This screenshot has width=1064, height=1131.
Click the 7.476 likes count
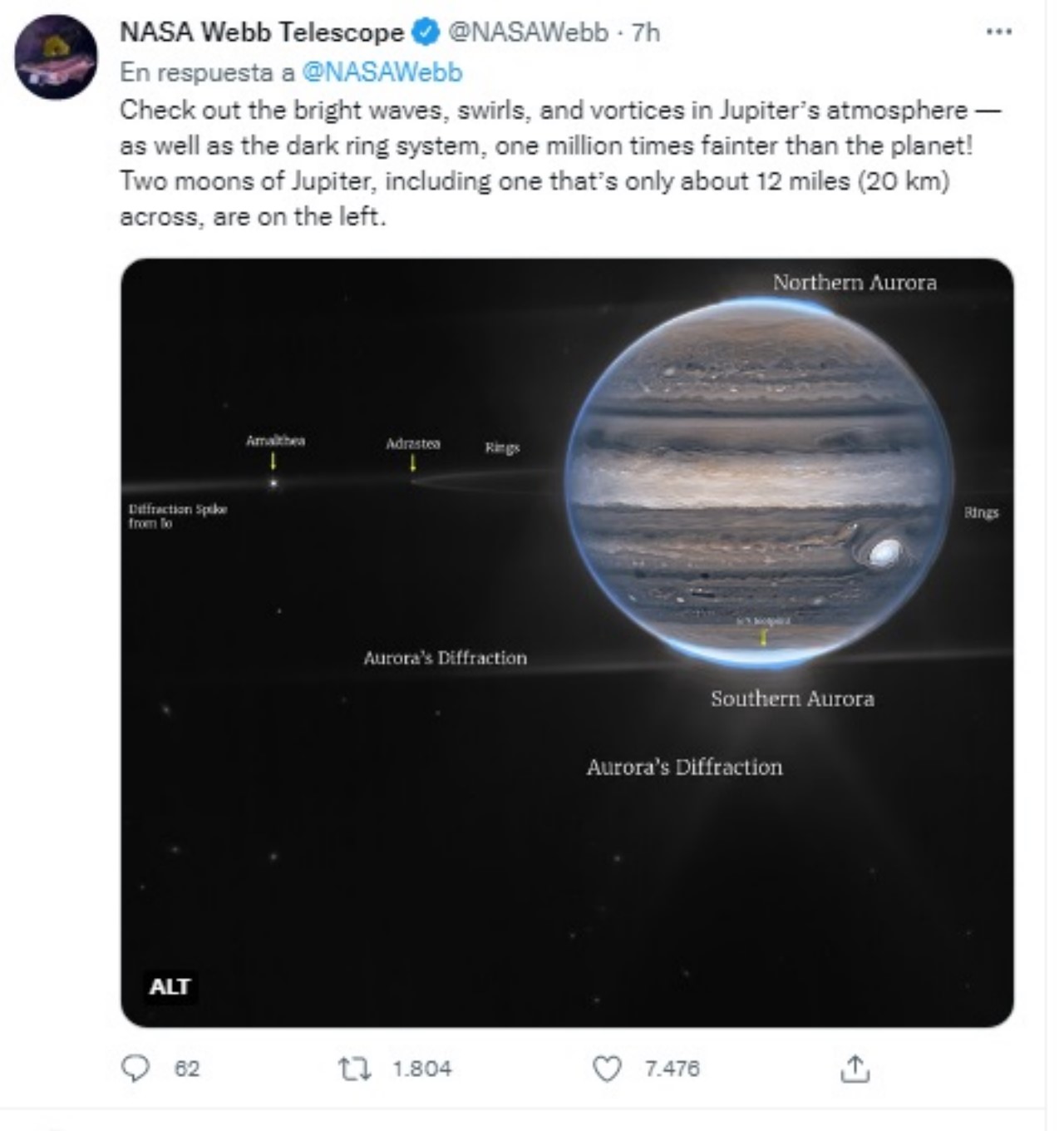point(672,1068)
